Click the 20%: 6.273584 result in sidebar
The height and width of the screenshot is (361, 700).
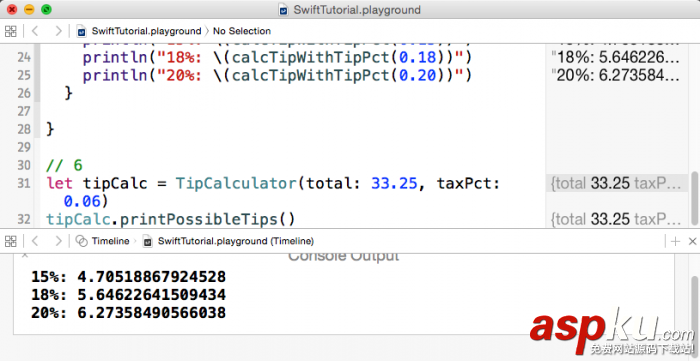(617, 75)
